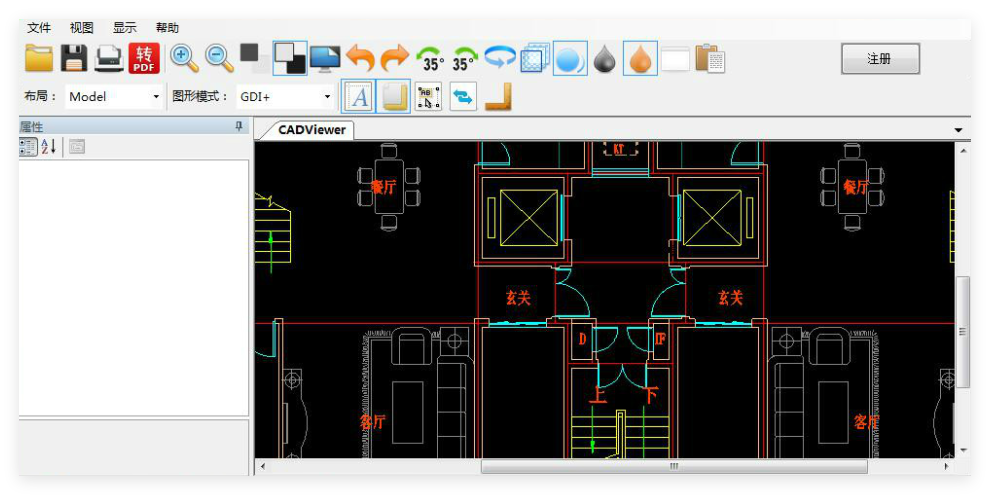Click the clipboard paste icon
The width and height of the screenshot is (990, 495).
[710, 58]
